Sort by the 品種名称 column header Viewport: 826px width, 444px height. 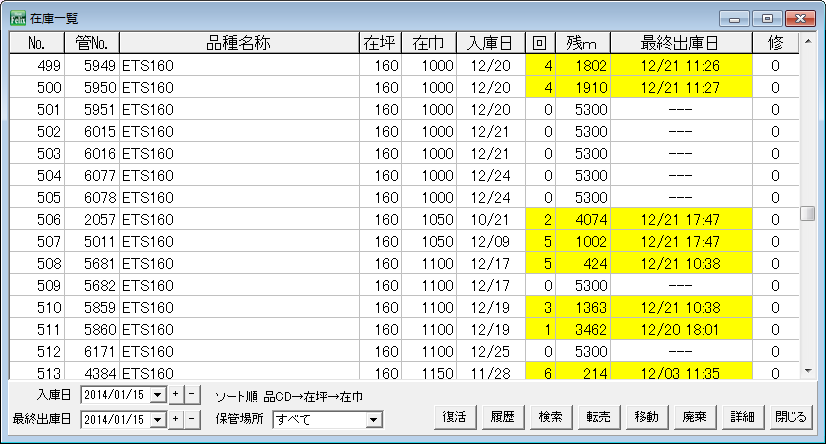click(x=239, y=43)
